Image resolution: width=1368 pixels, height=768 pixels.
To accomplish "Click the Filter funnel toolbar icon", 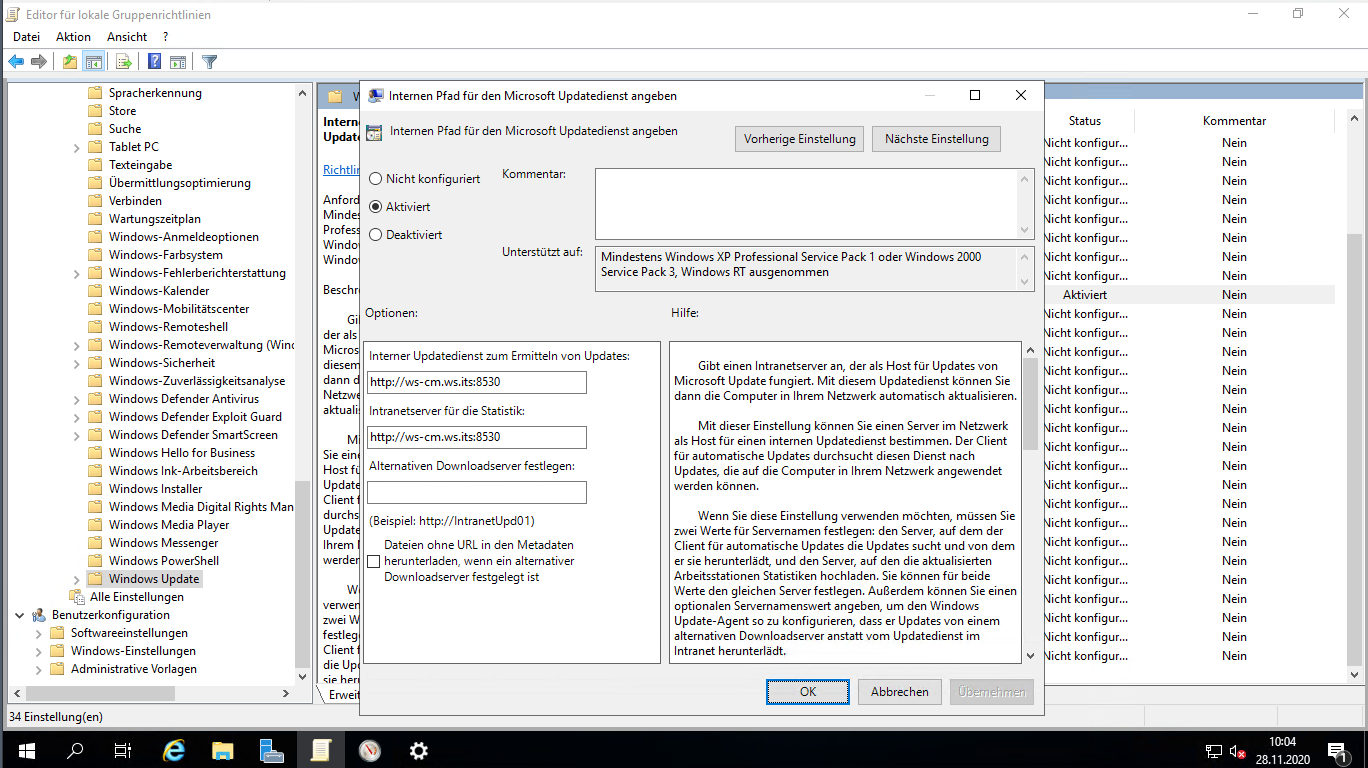I will tap(209, 62).
